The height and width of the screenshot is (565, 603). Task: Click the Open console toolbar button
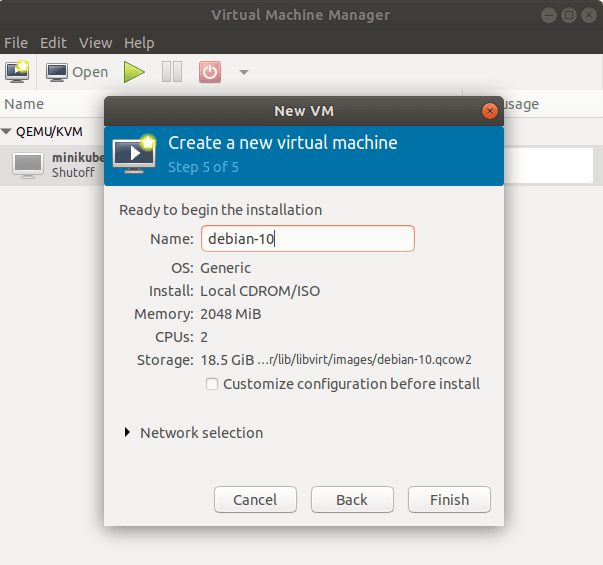pos(78,72)
